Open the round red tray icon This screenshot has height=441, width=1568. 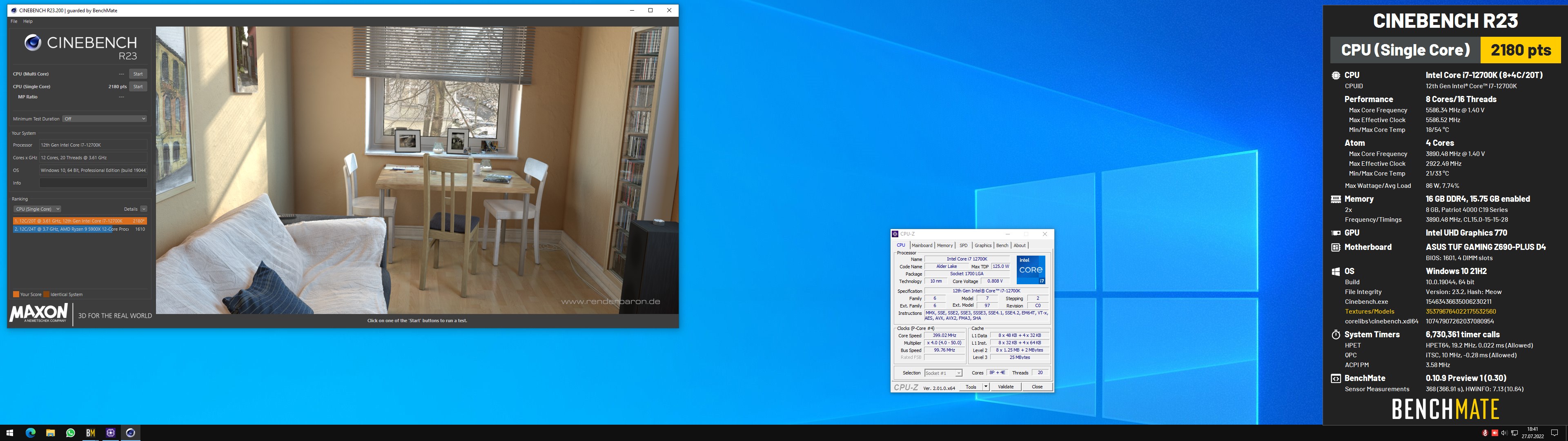(1485, 433)
